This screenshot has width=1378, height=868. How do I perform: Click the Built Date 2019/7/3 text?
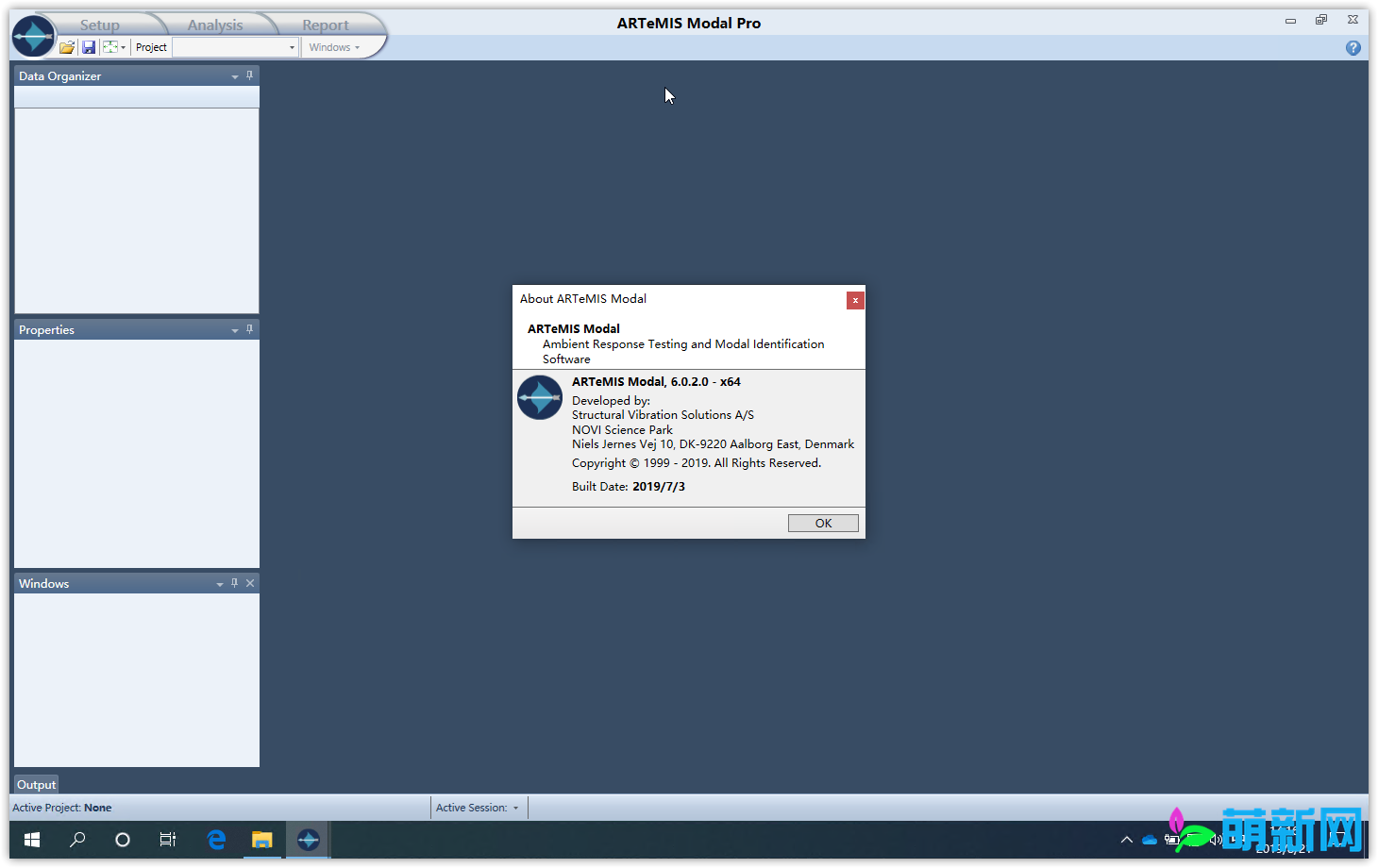[629, 487]
